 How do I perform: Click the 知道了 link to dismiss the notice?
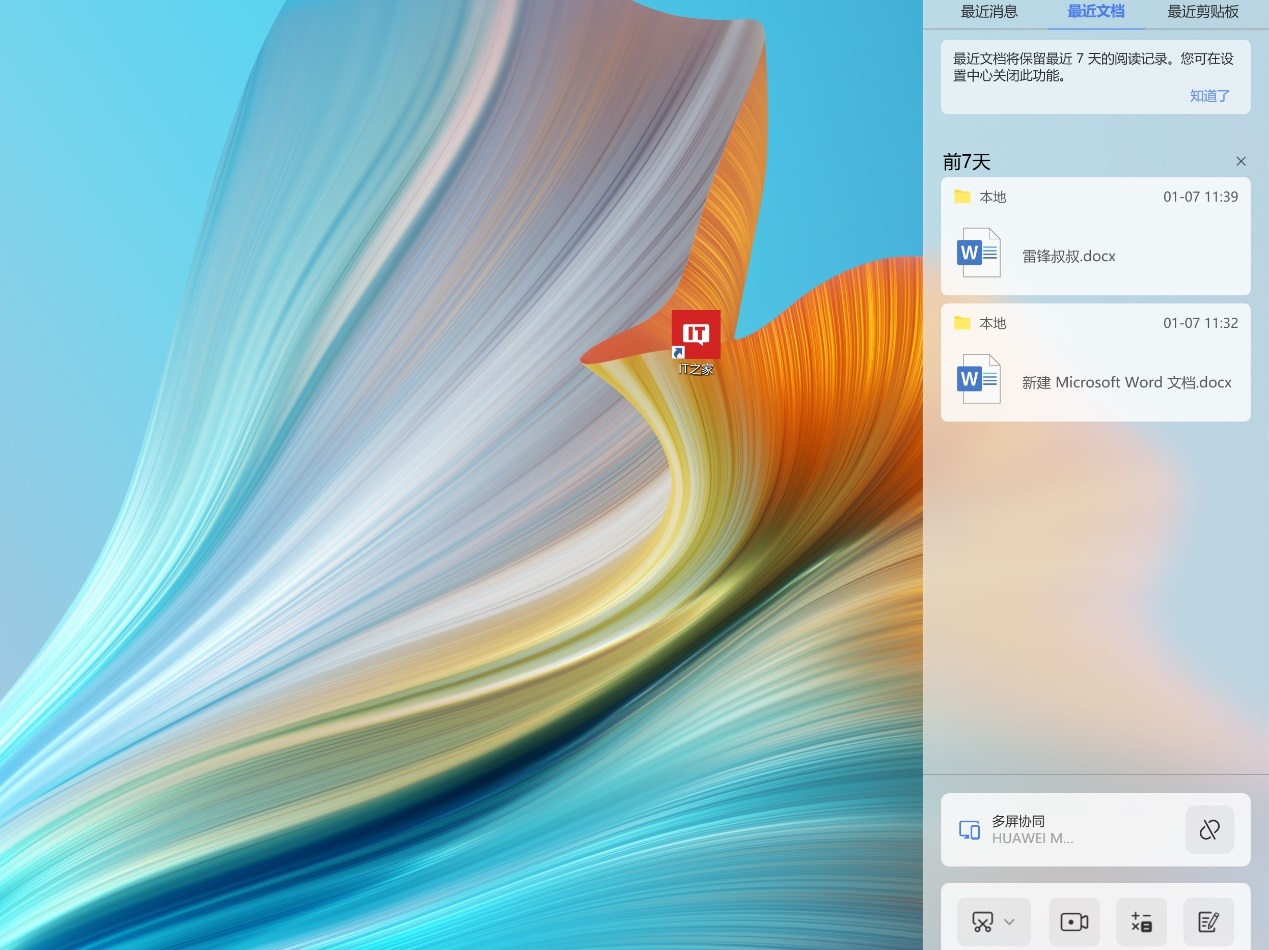click(1210, 95)
